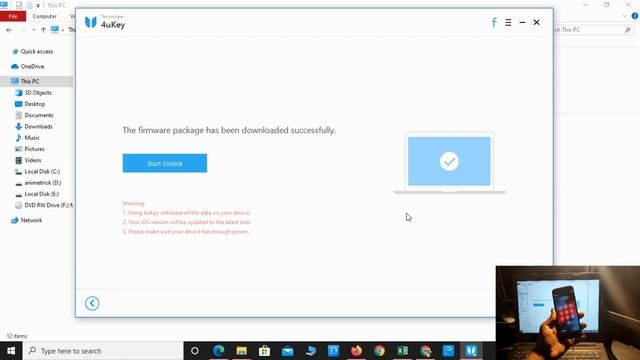This screenshot has height=360, width=640.
Task: Open the second Chrome profile icon on taskbar
Action: 425,351
